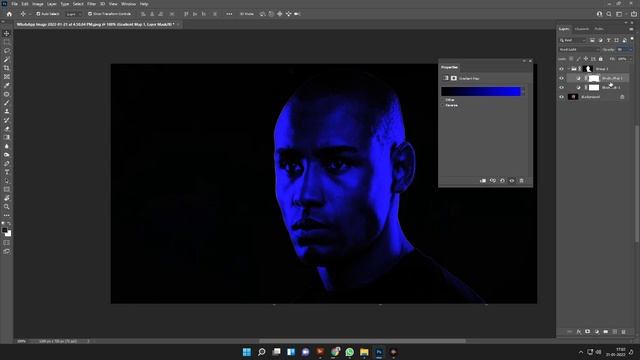The image size is (640, 360).
Task: Click the horizontal scrollbar below canvas
Action: 362,341
